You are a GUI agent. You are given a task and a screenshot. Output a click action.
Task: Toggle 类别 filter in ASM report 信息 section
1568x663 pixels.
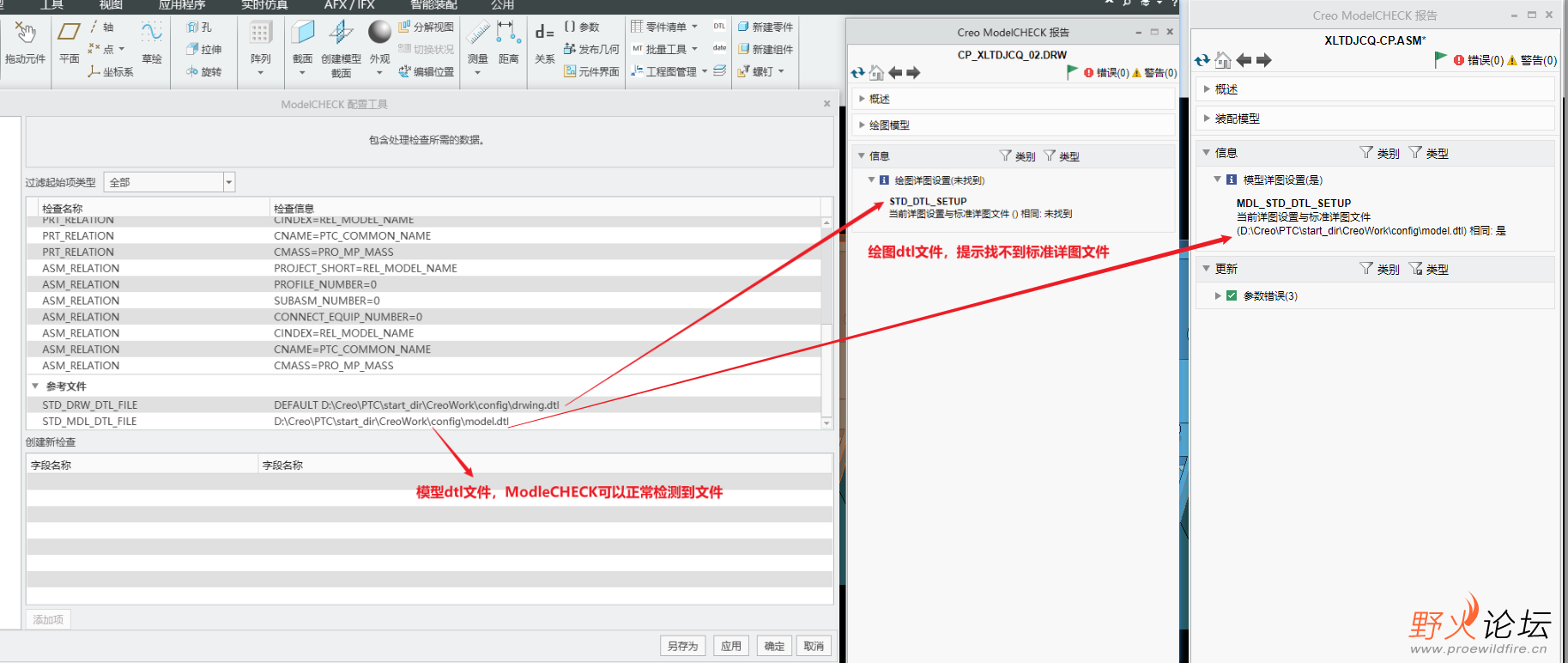coord(1379,153)
